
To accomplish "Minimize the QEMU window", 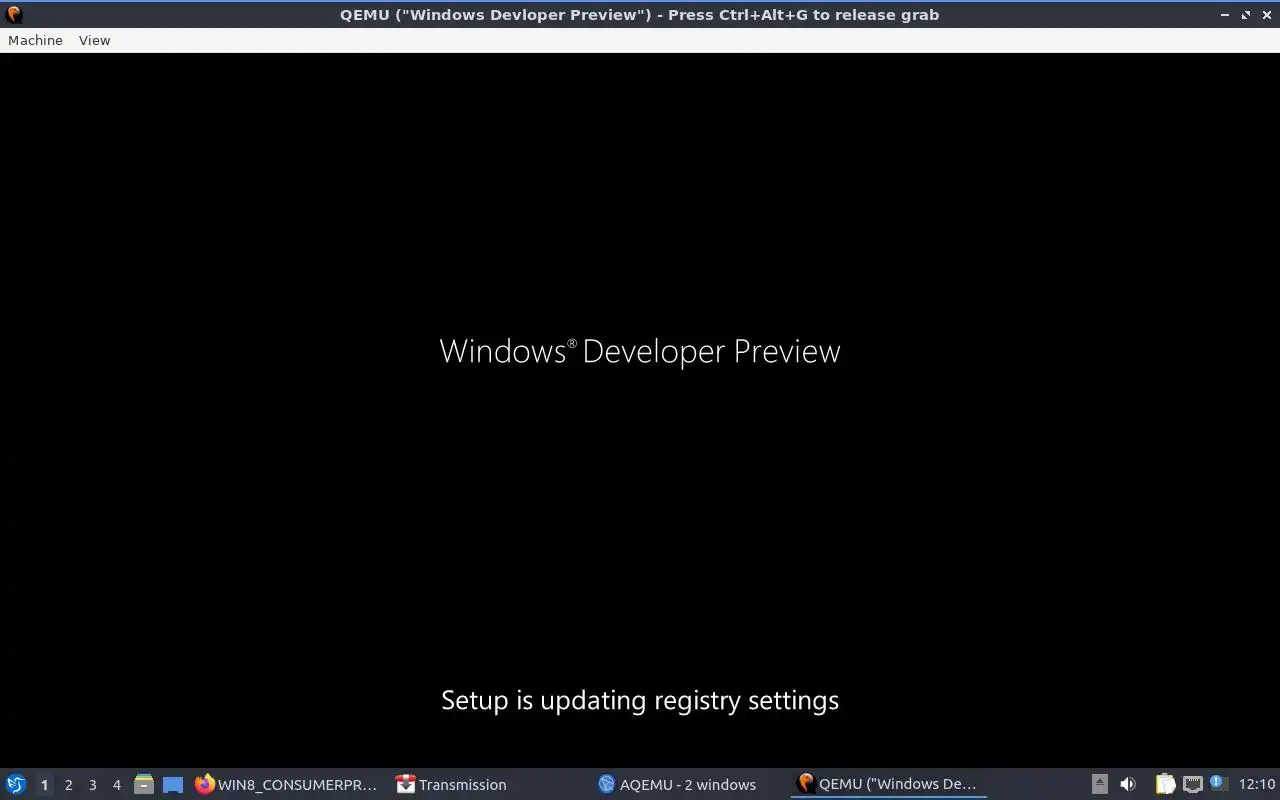I will point(1226,15).
